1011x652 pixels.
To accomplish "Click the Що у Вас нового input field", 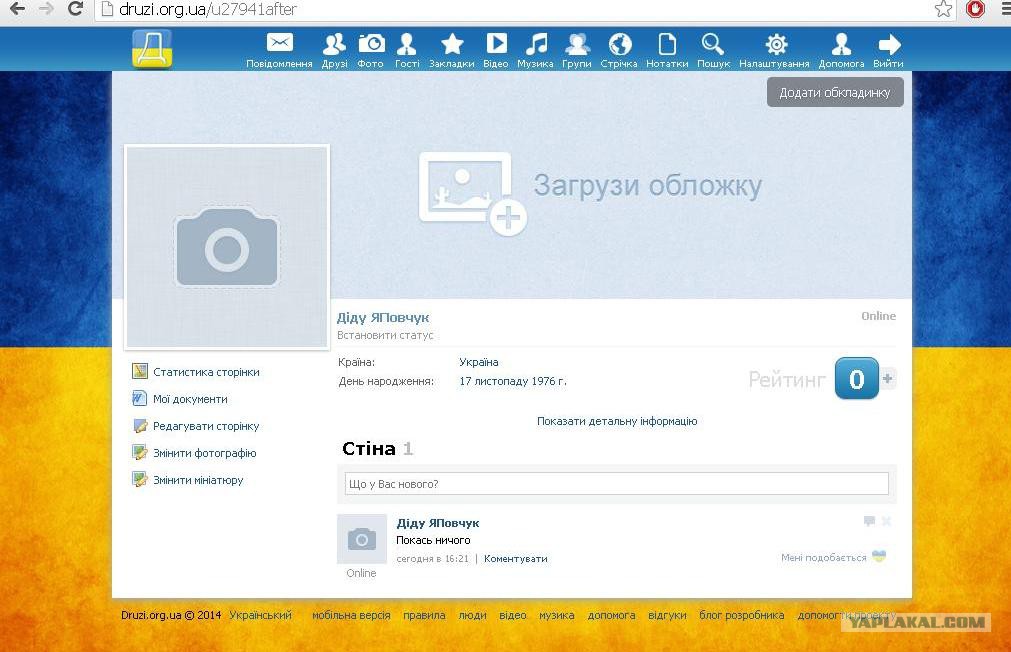I will point(616,484).
